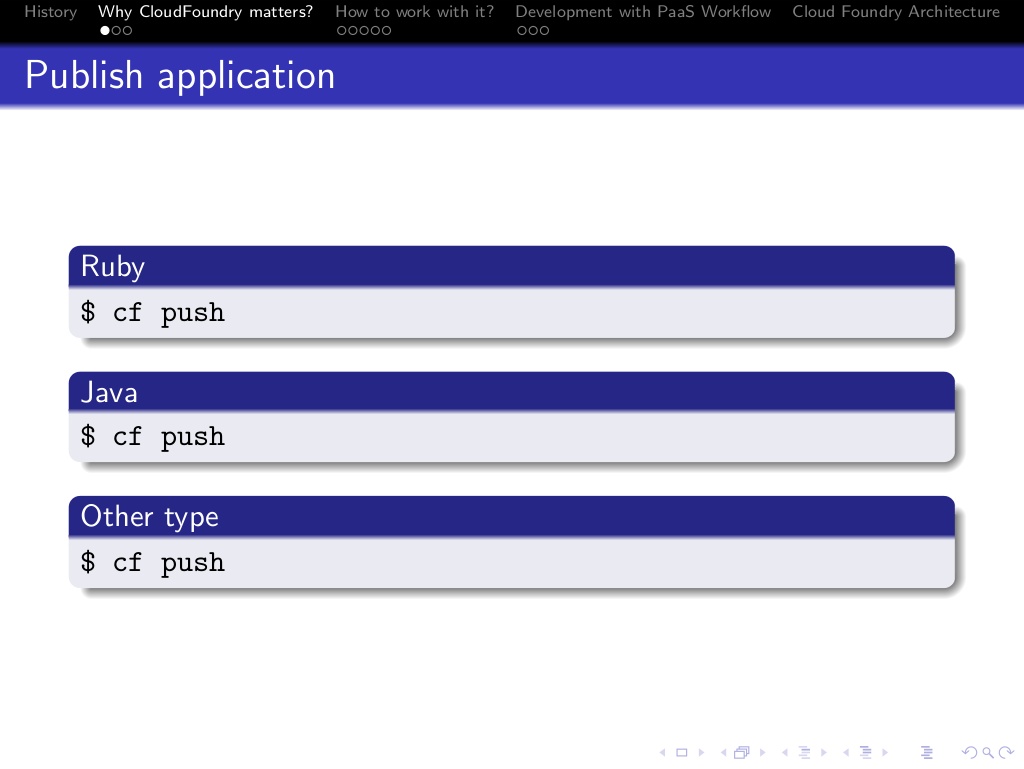1024x769 pixels.
Task: Select second dot under Why CloudFoundry matters
Action: tap(116, 30)
